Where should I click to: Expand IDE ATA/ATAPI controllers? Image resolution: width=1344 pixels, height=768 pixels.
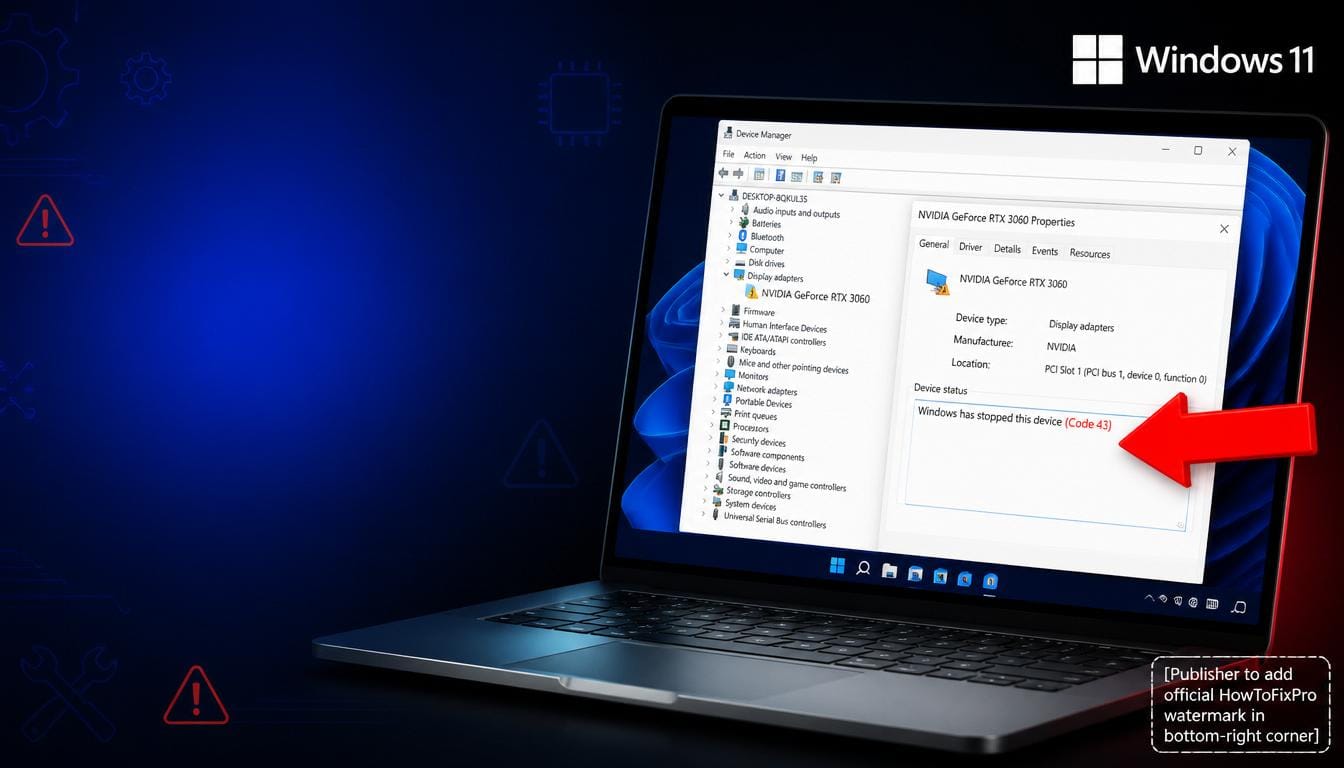point(721,337)
